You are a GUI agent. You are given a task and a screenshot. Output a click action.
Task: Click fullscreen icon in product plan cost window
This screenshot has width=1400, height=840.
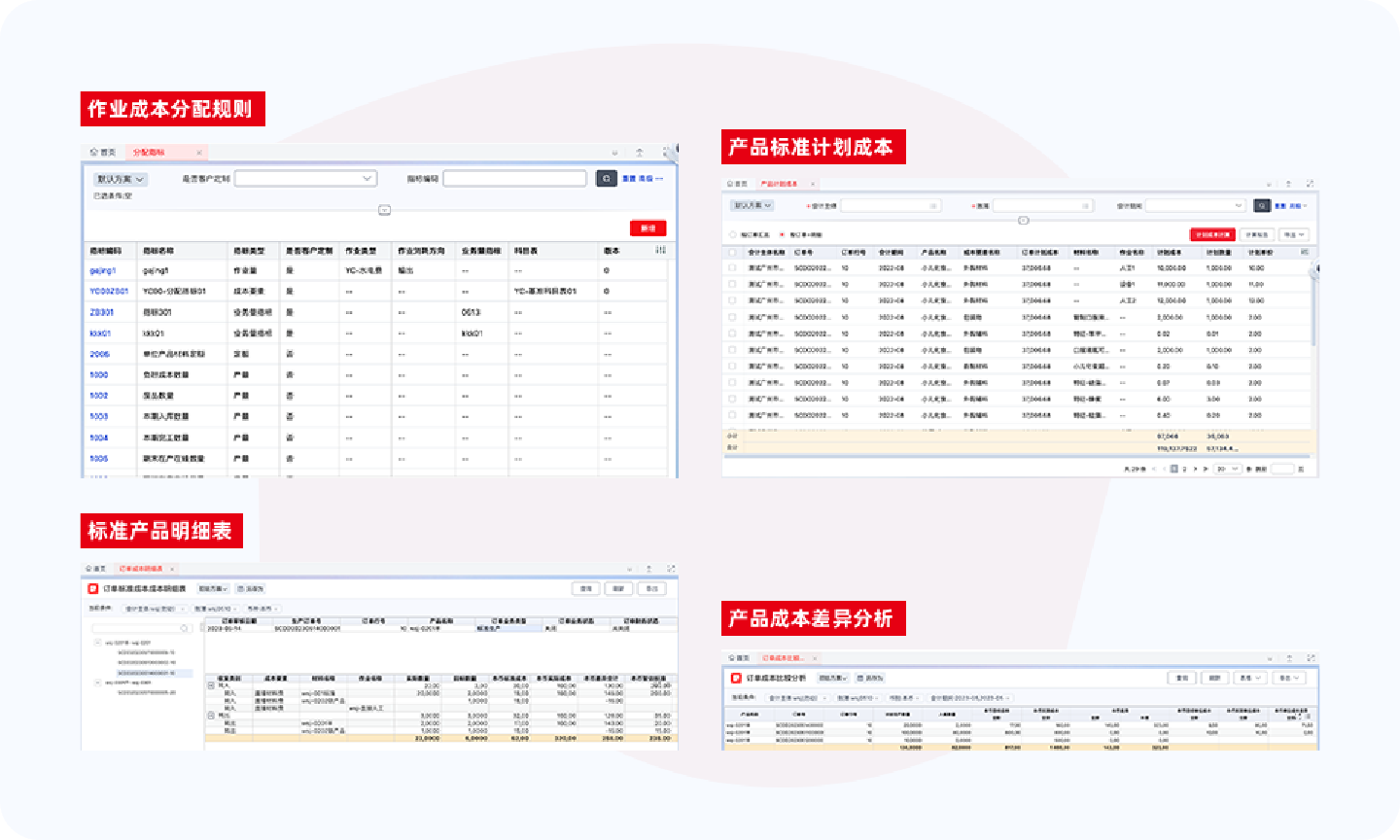pyautogui.click(x=1310, y=184)
